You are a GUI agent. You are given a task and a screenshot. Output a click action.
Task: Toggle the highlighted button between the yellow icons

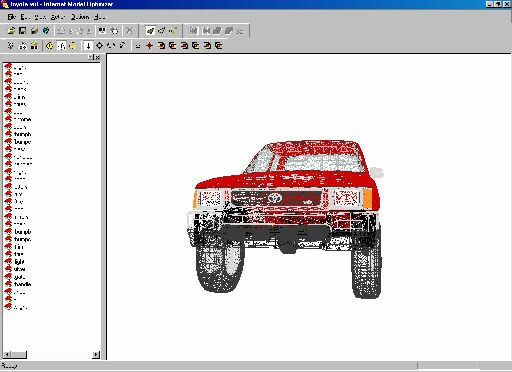click(61, 46)
